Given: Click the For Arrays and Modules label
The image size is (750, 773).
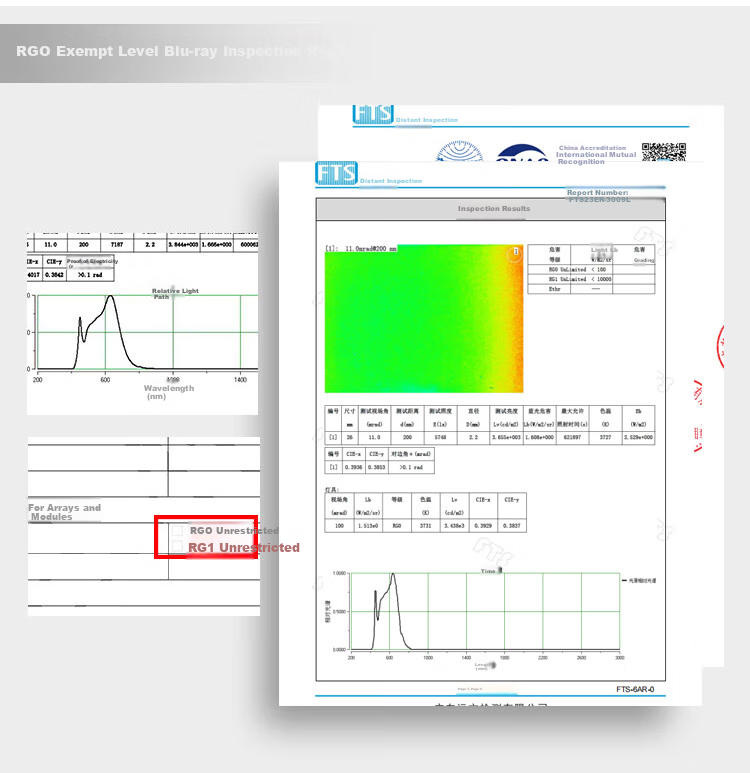Looking at the screenshot, I should coord(64,512).
